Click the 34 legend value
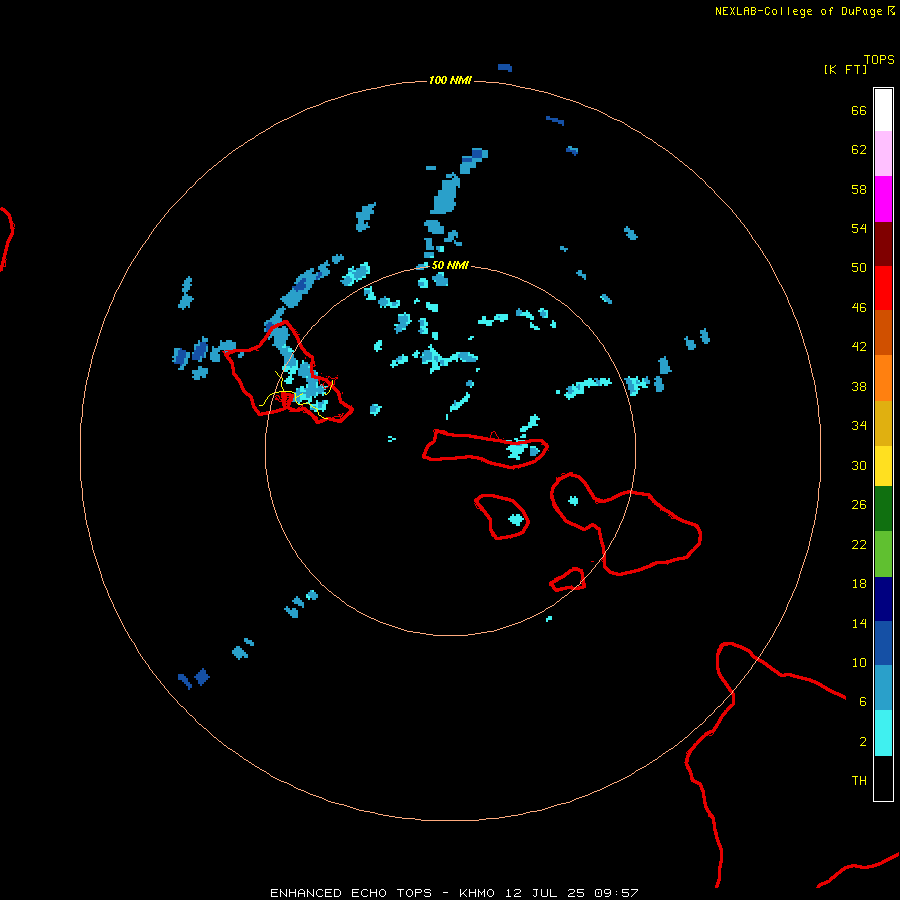The width and height of the screenshot is (900, 900). coord(859,426)
